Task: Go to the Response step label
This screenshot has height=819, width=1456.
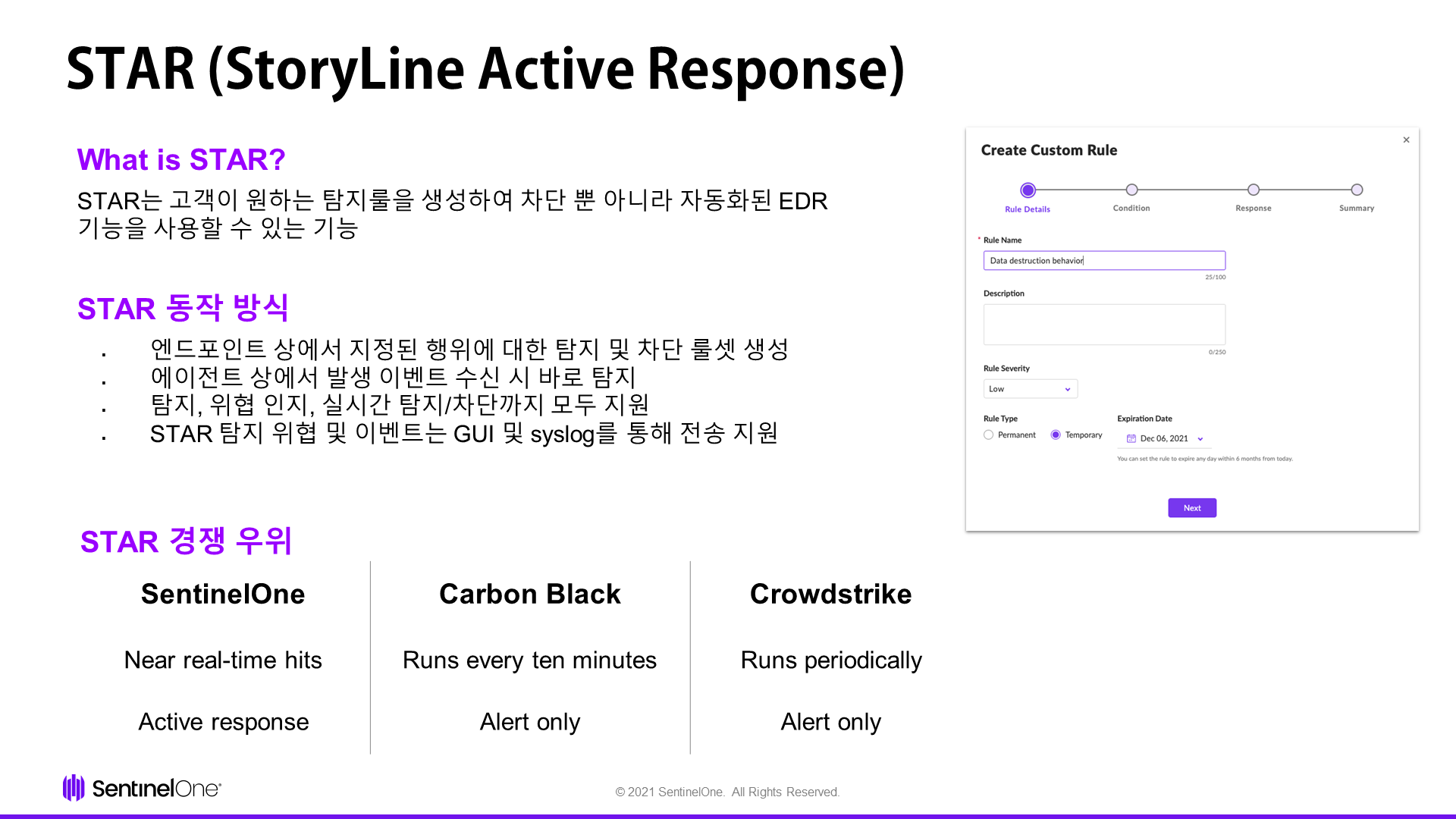Action: [1254, 208]
